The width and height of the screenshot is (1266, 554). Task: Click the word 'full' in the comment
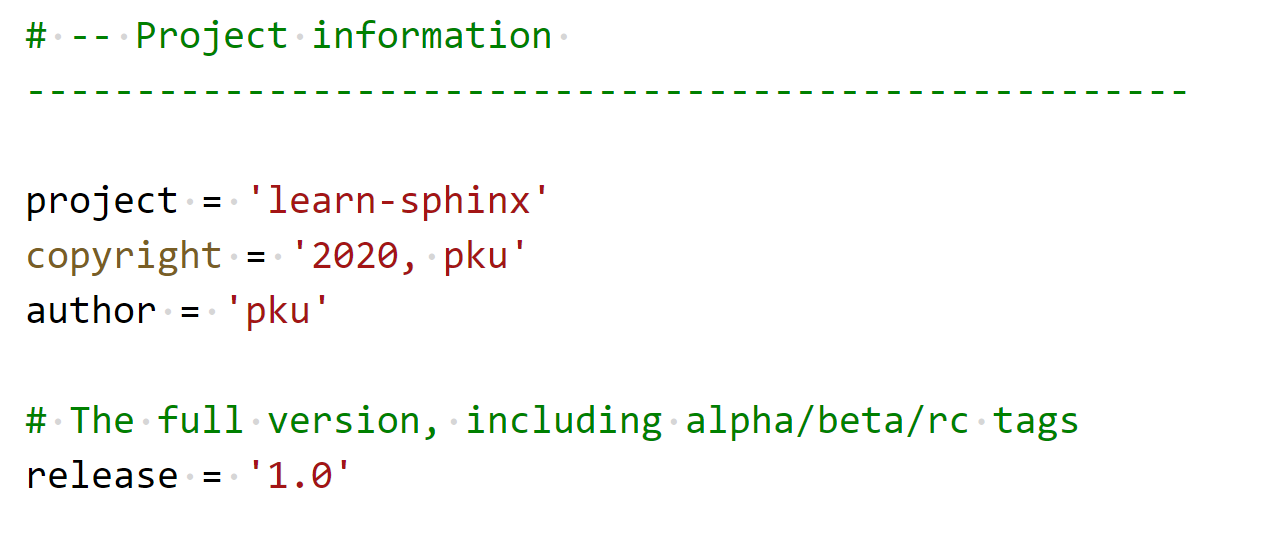(201, 421)
